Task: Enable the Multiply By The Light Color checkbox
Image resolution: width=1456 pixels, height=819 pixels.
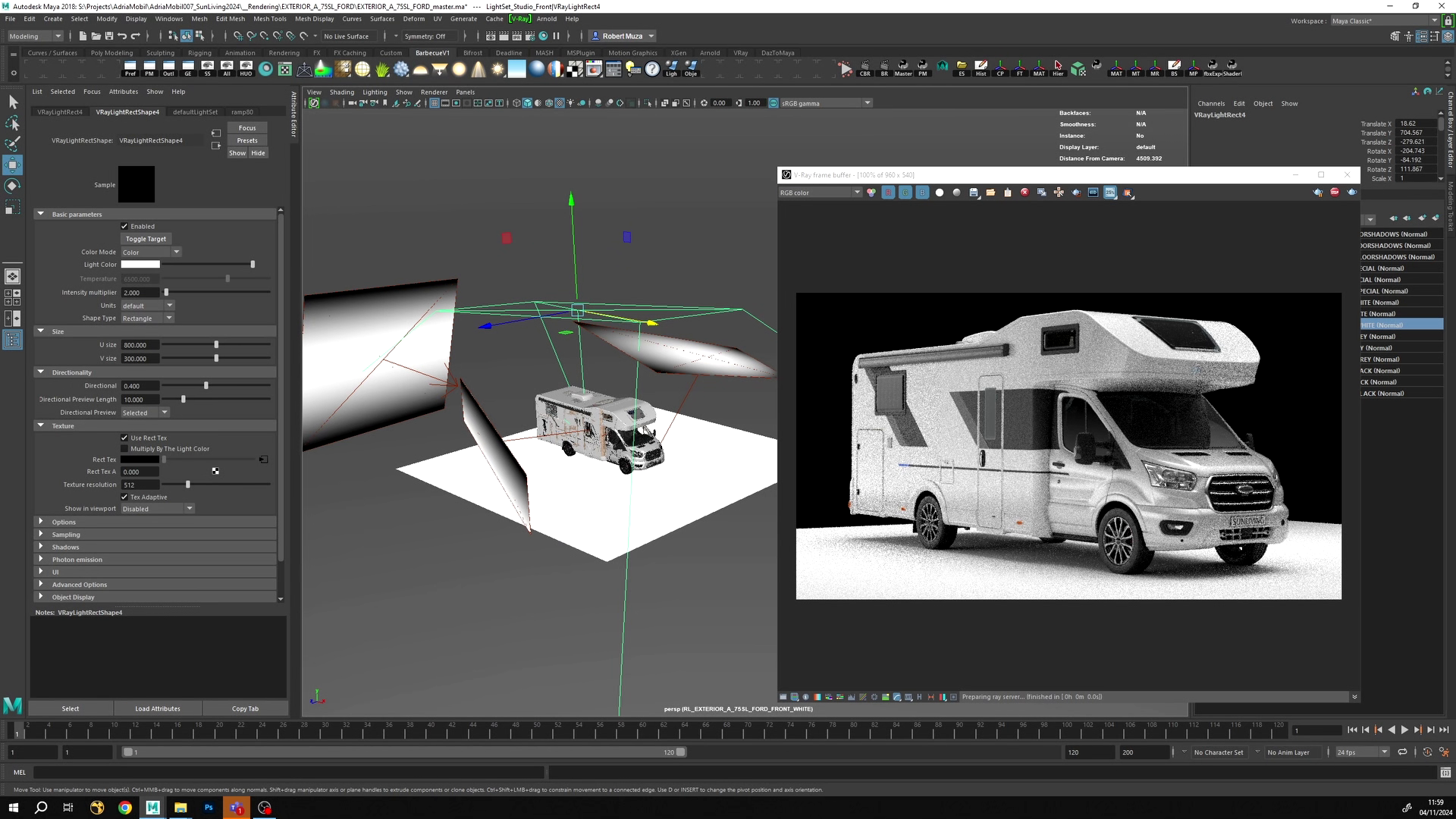Action: point(124,448)
